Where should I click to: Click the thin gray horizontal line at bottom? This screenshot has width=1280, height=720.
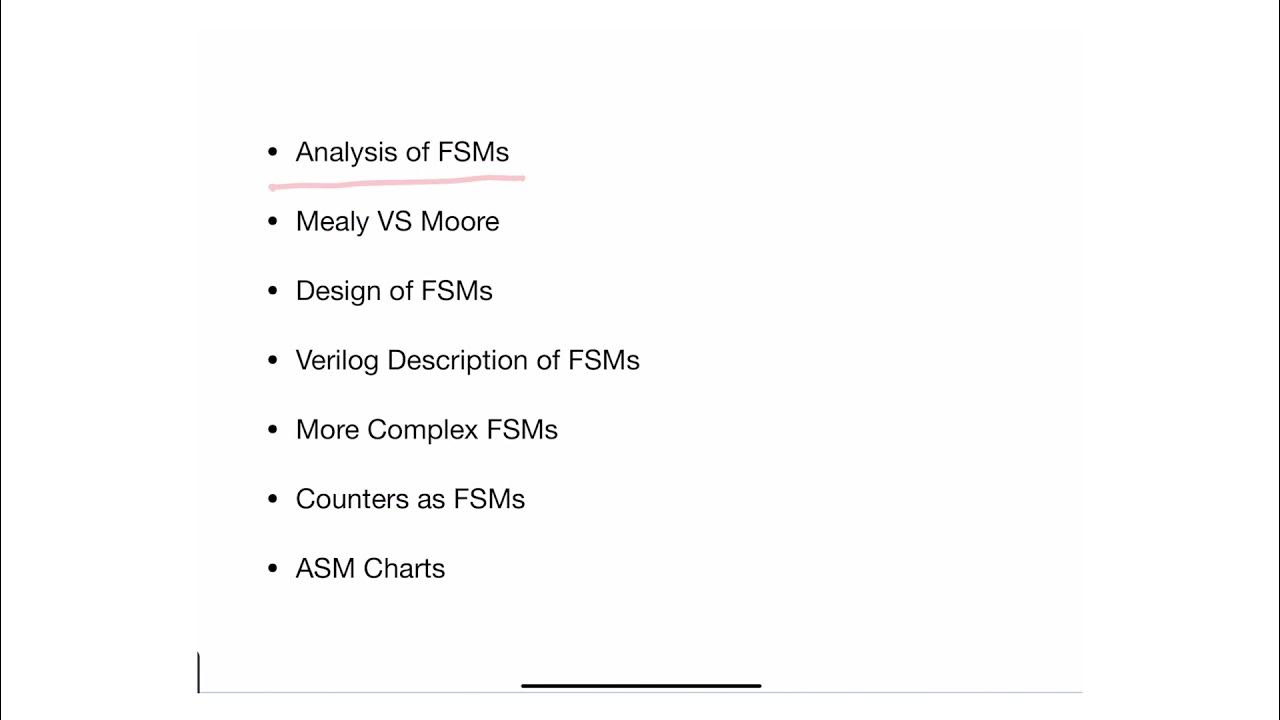(x=900, y=691)
